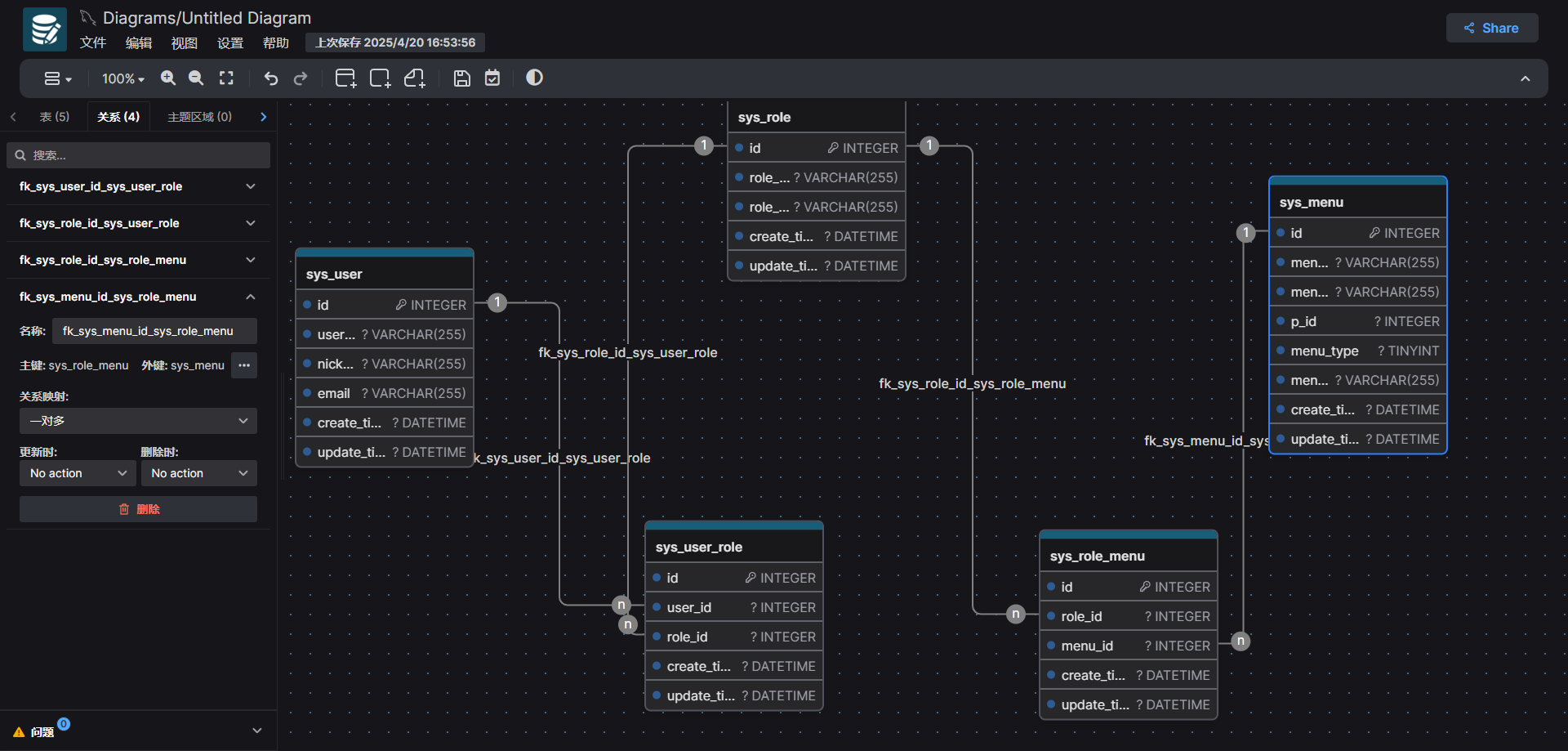
Task: Click the zoom out magnifier icon
Action: pyautogui.click(x=196, y=78)
